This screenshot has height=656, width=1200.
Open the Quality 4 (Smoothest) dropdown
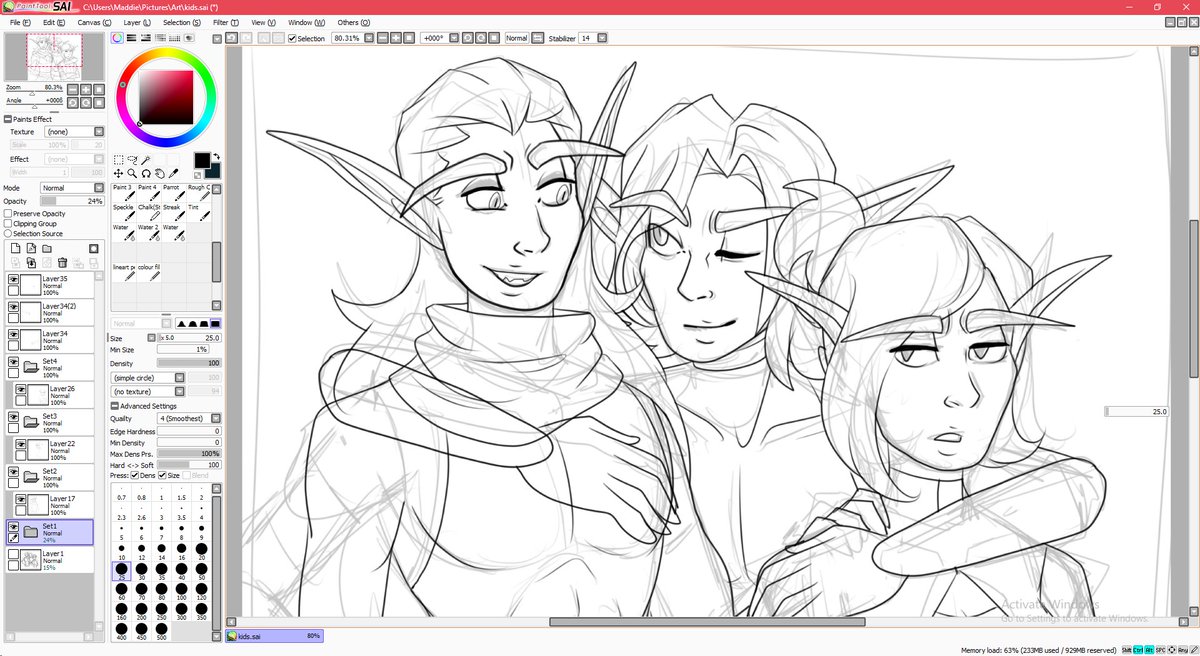point(187,418)
